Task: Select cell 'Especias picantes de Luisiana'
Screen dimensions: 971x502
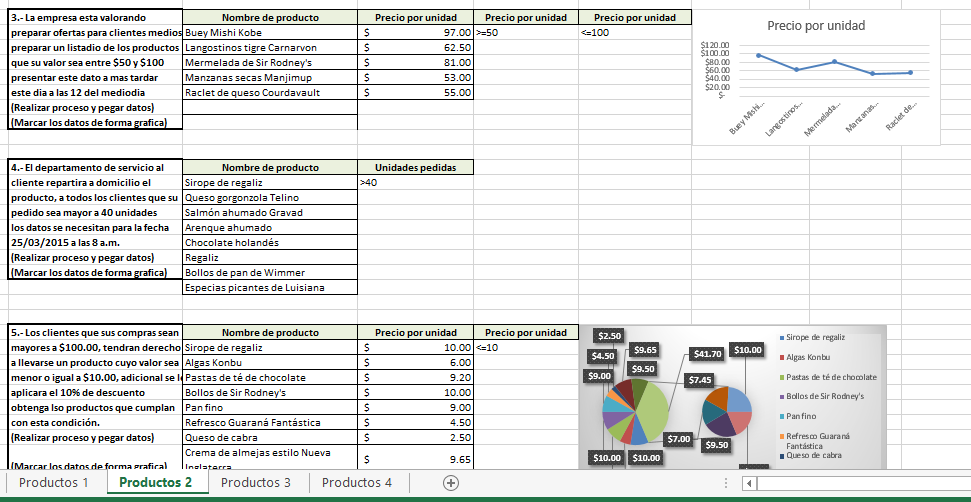Action: click(270, 287)
